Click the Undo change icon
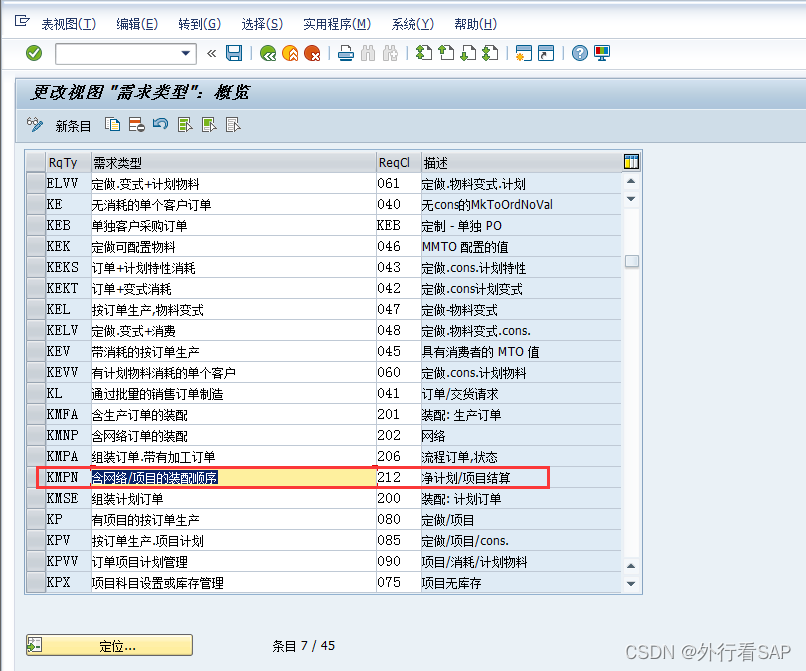 coord(160,124)
